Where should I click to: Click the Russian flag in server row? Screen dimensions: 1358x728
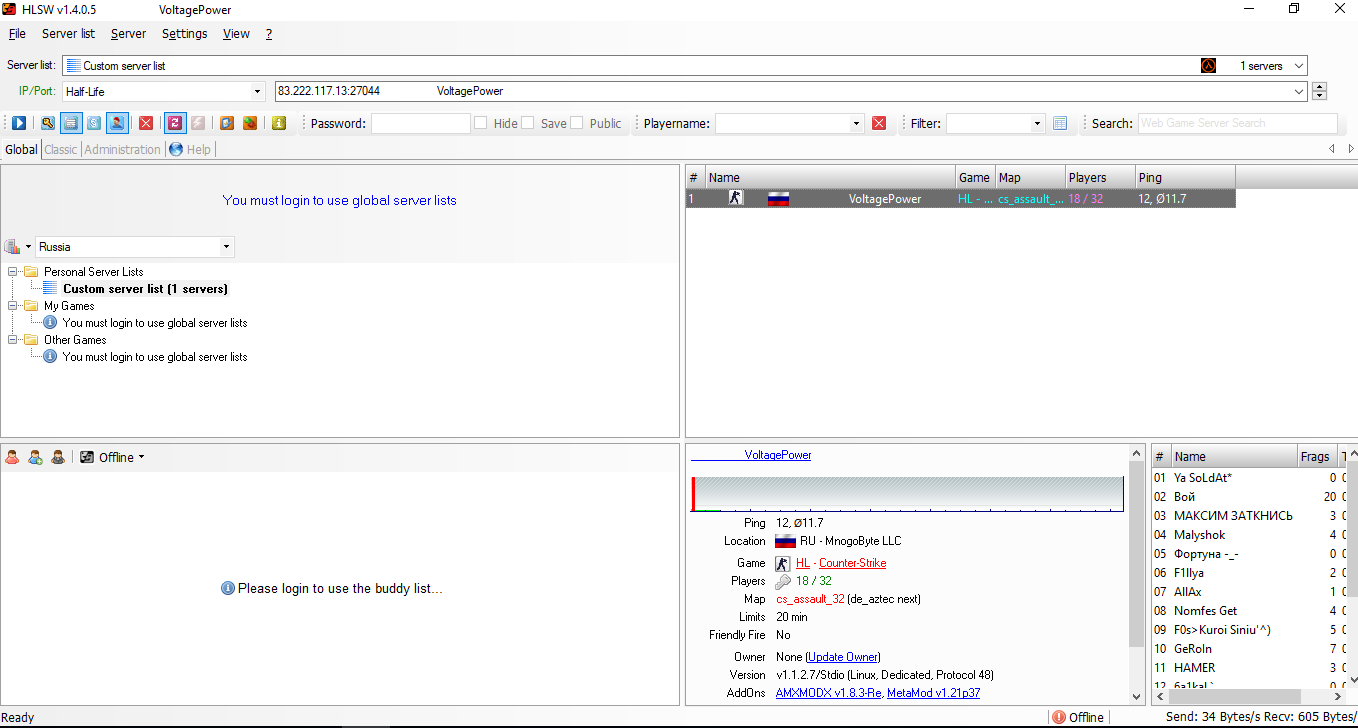click(x=778, y=199)
